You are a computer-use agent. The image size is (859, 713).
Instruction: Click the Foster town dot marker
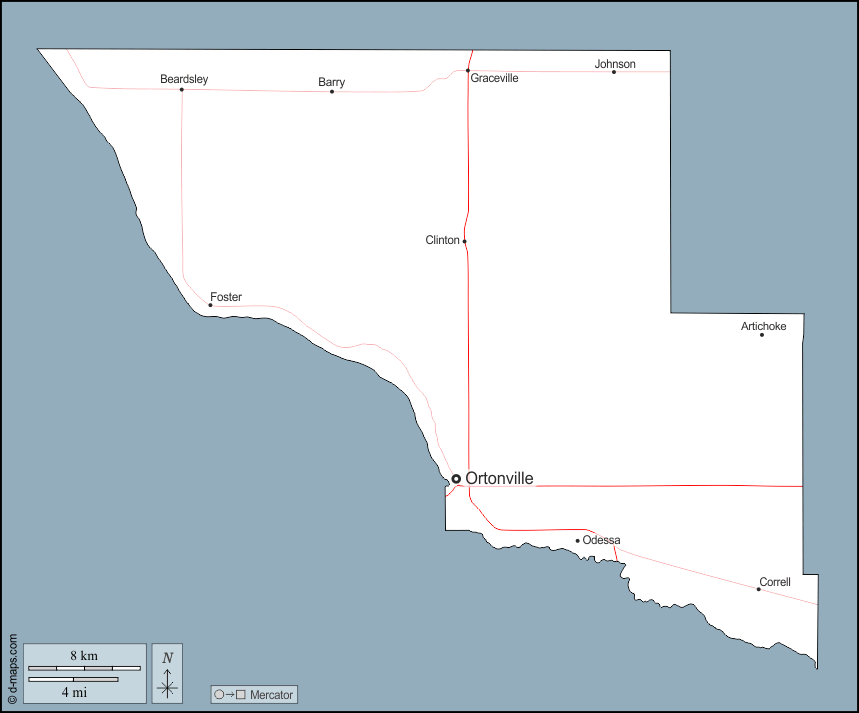(x=210, y=305)
